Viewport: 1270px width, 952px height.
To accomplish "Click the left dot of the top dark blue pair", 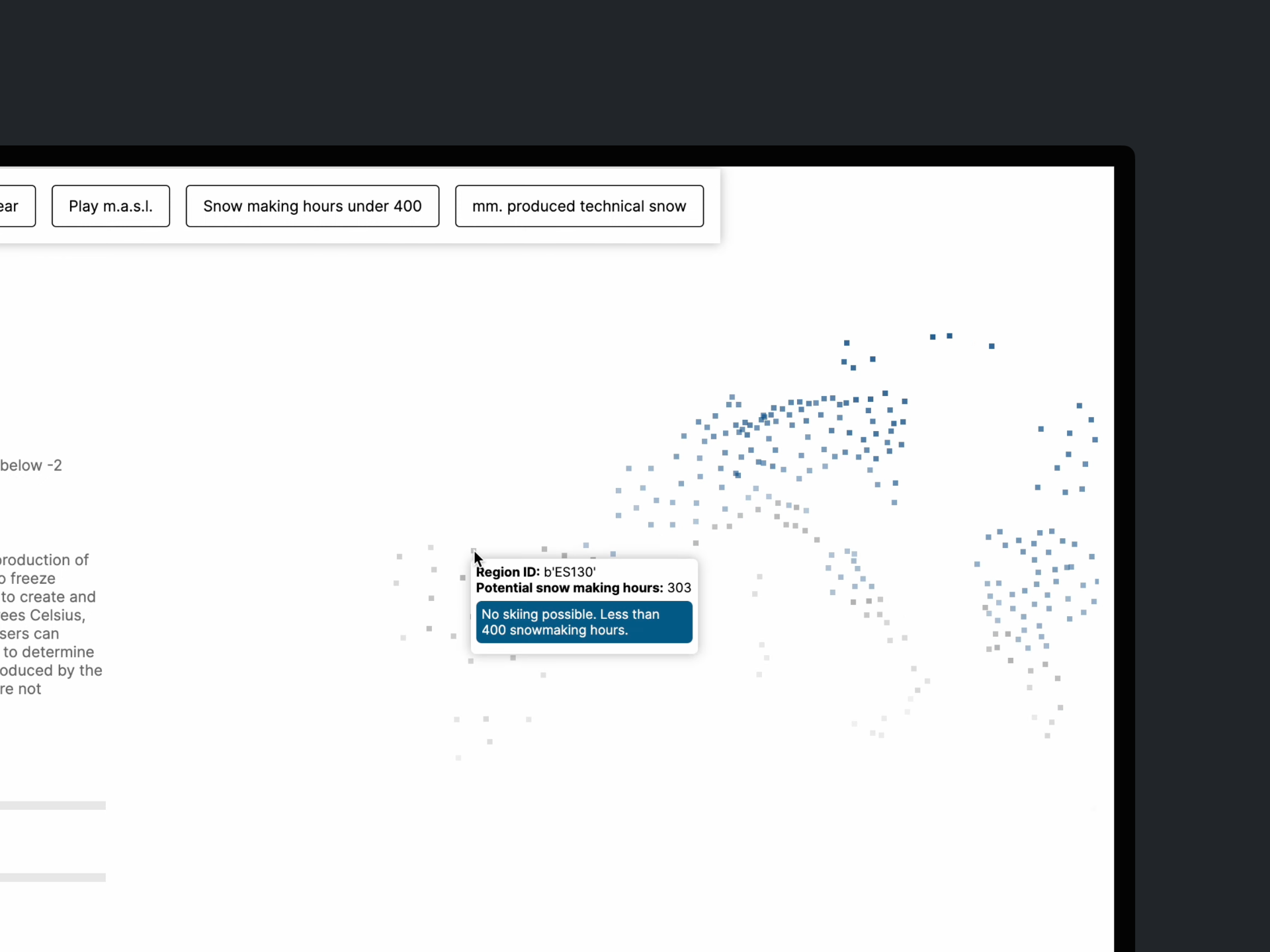I will click(933, 337).
